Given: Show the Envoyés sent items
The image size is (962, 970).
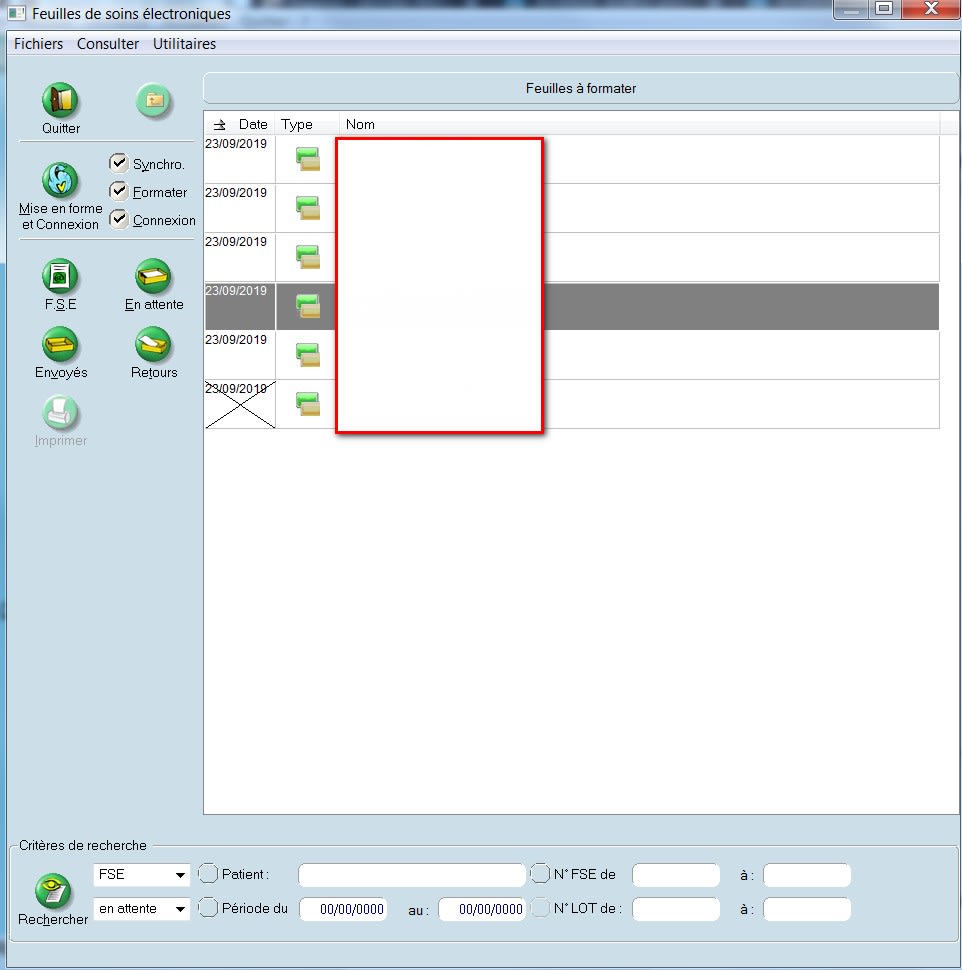Looking at the screenshot, I should pos(60,345).
